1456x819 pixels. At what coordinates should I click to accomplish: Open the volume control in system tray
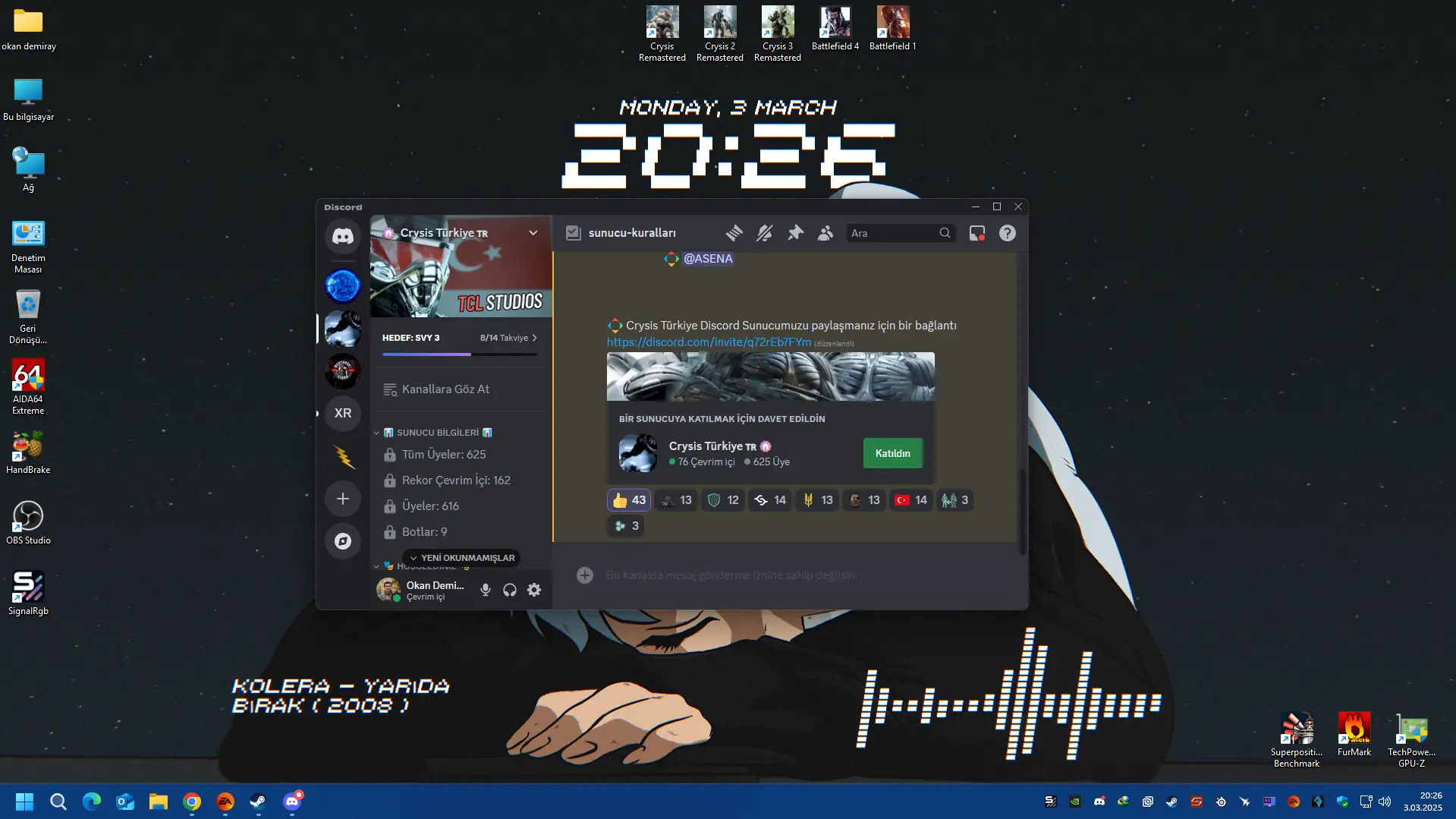click(x=1385, y=802)
